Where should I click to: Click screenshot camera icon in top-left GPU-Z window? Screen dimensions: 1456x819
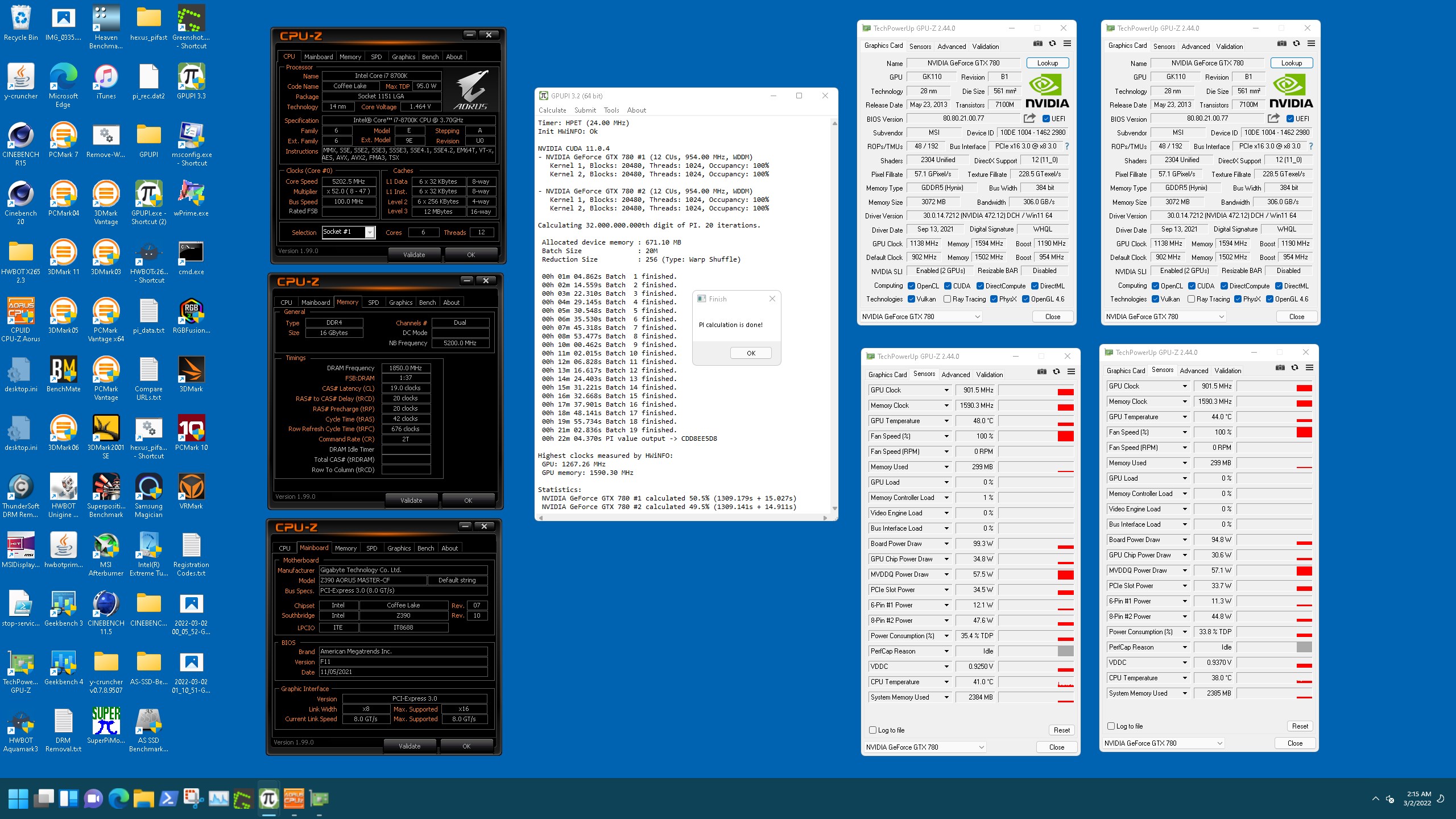(x=1038, y=43)
